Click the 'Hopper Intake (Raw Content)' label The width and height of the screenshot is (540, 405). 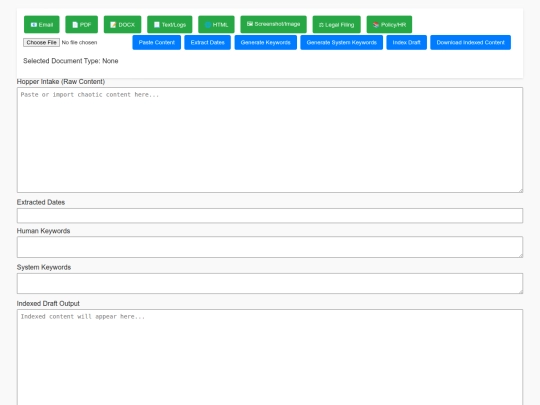coord(61,82)
